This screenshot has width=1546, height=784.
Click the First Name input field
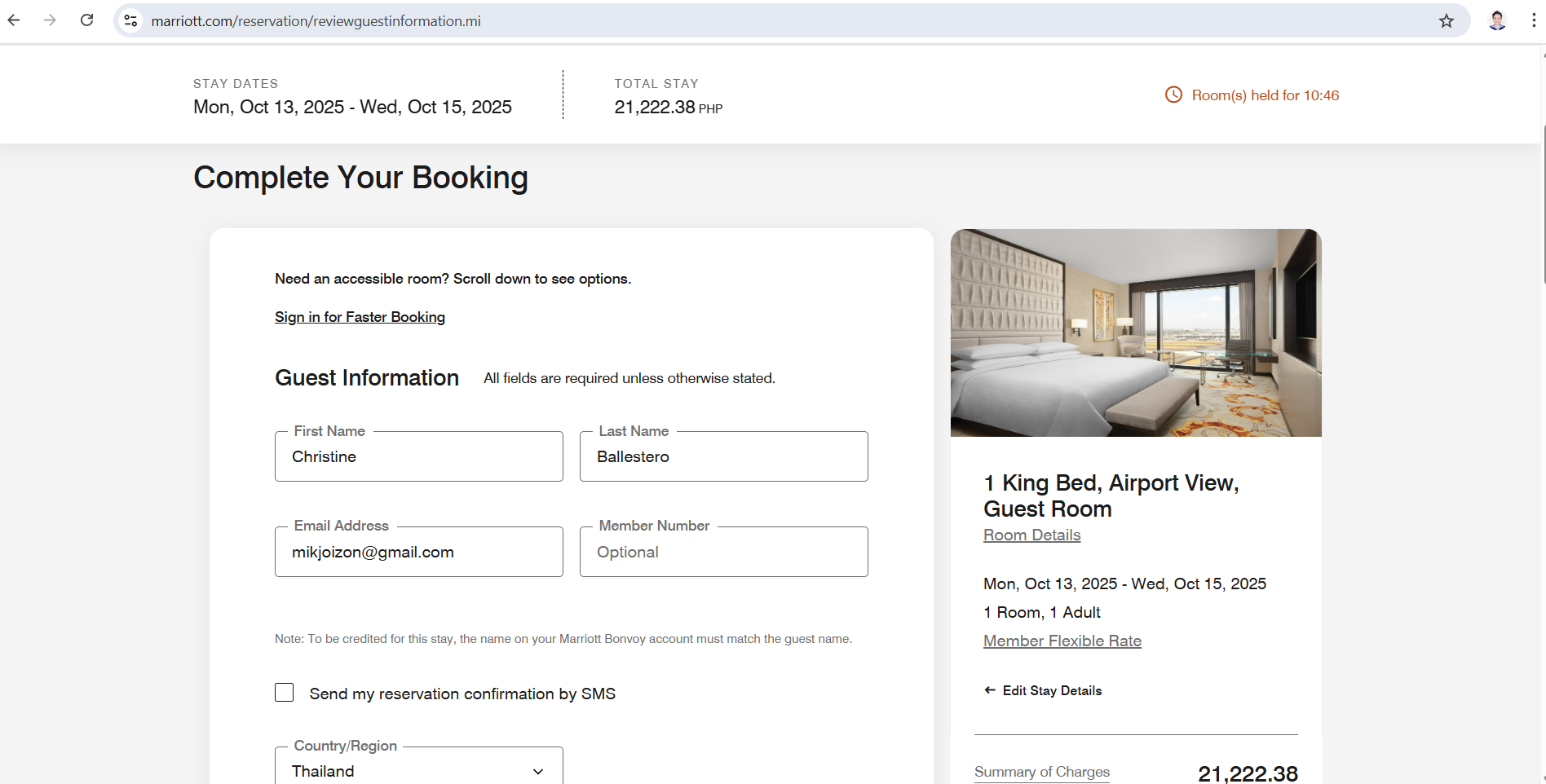tap(418, 456)
